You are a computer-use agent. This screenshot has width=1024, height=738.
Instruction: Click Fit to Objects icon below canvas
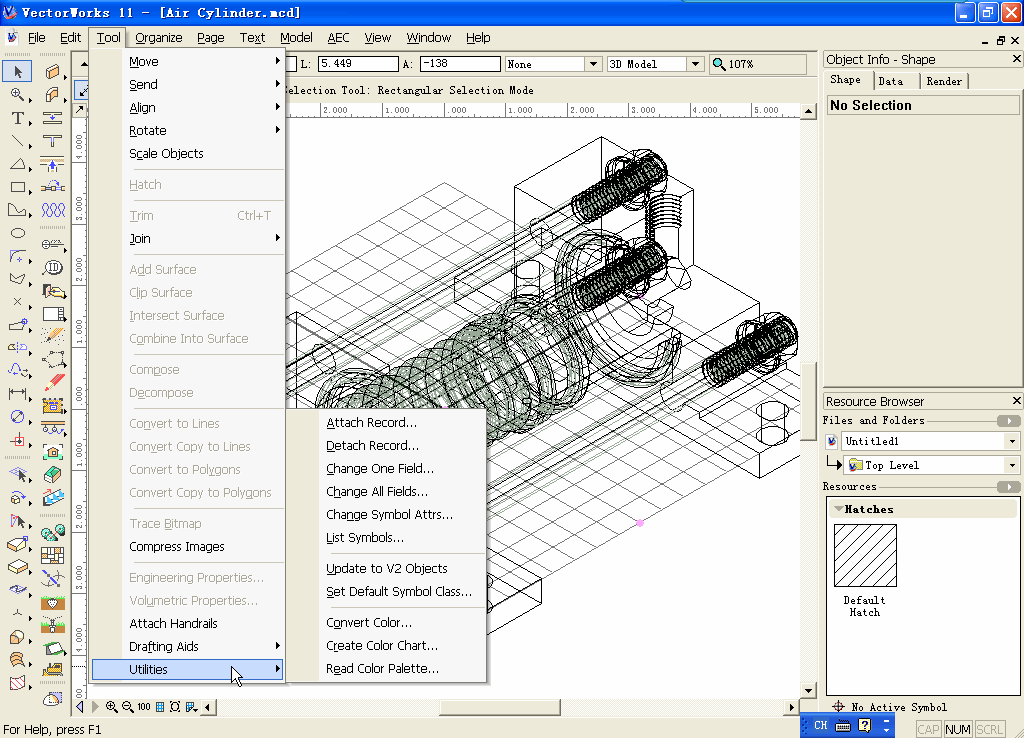click(x=175, y=707)
